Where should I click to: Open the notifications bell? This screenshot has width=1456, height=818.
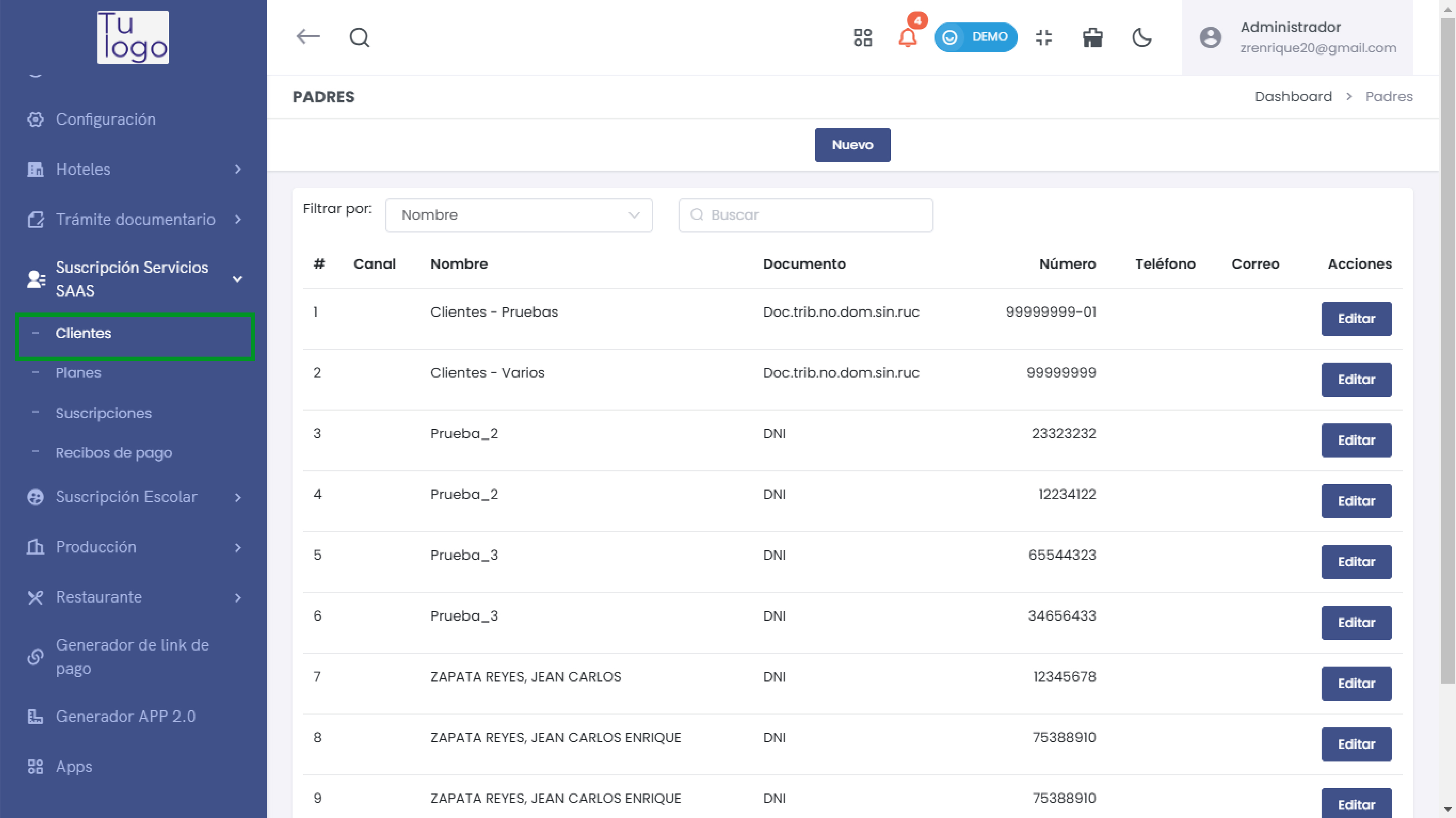(x=908, y=37)
